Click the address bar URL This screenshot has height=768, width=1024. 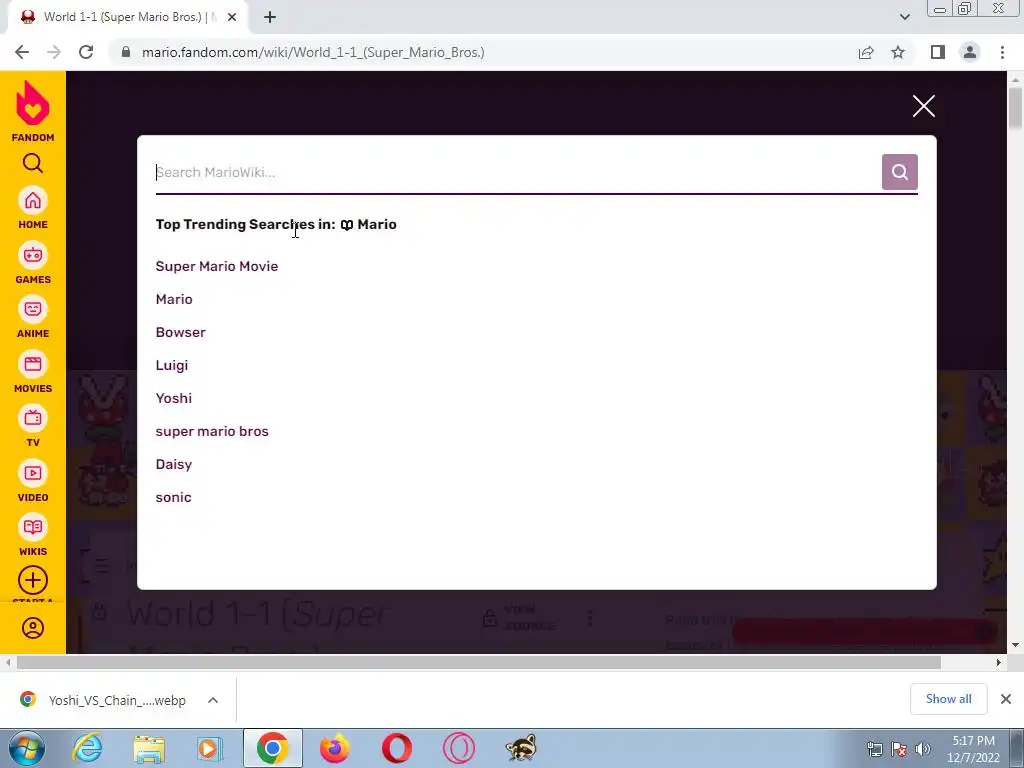(x=313, y=52)
